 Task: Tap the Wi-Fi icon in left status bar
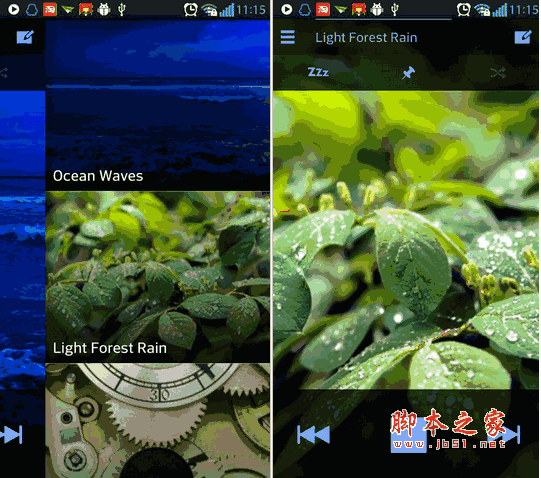click(209, 10)
